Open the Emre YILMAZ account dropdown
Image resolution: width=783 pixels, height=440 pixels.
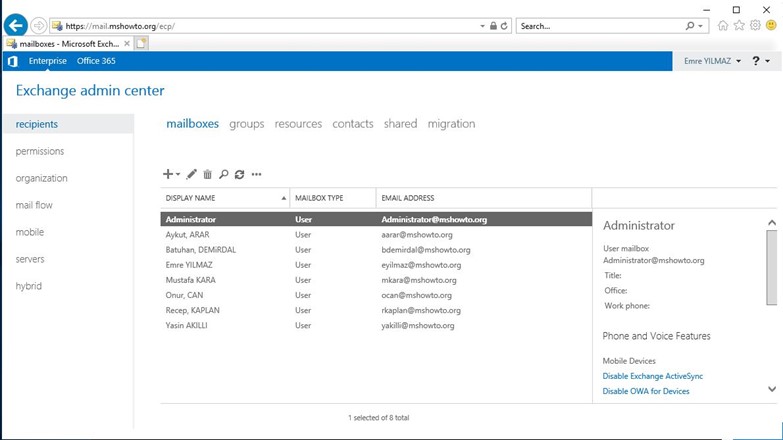click(712, 61)
